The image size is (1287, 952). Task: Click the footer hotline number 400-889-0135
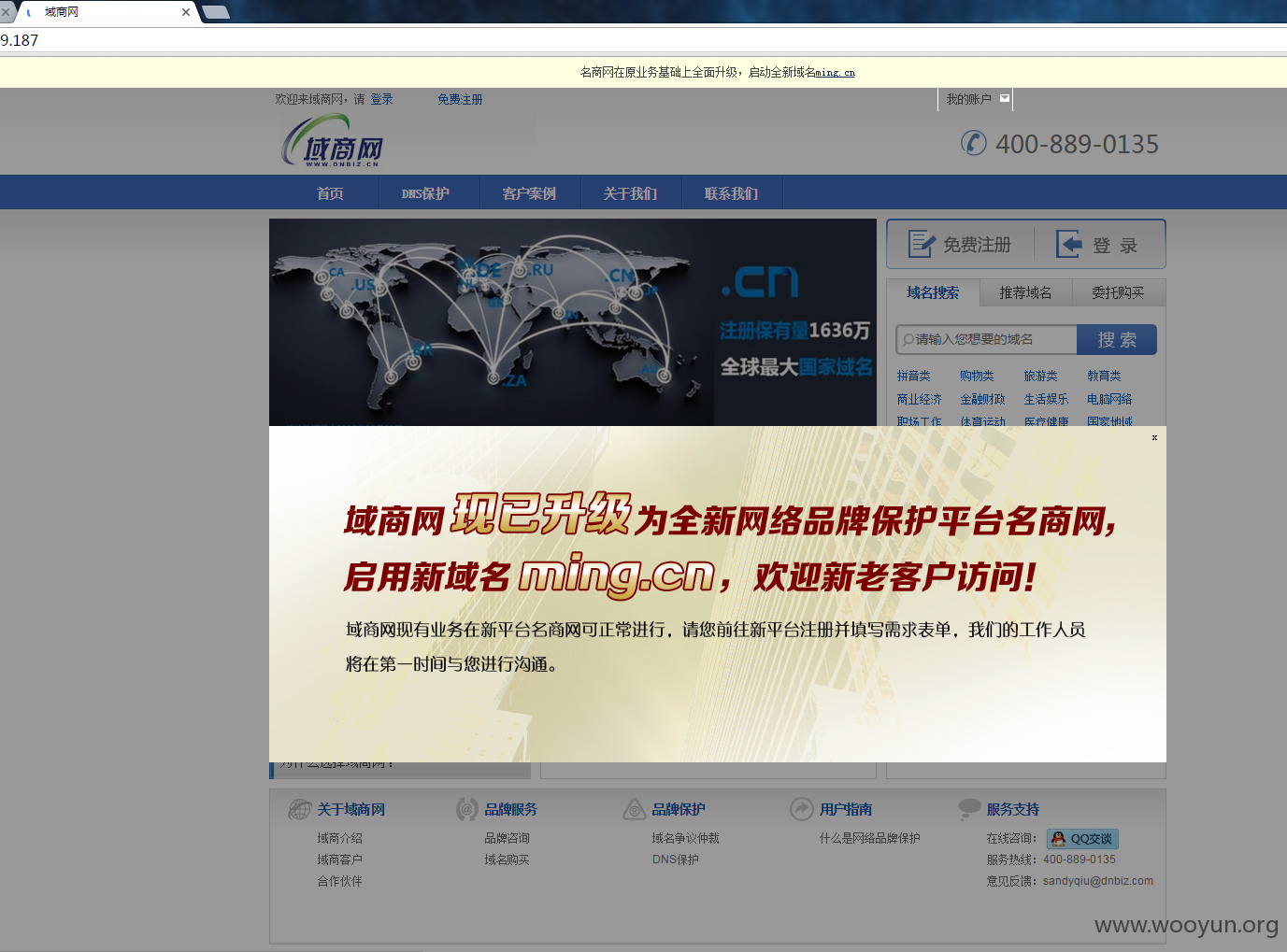tap(1080, 860)
